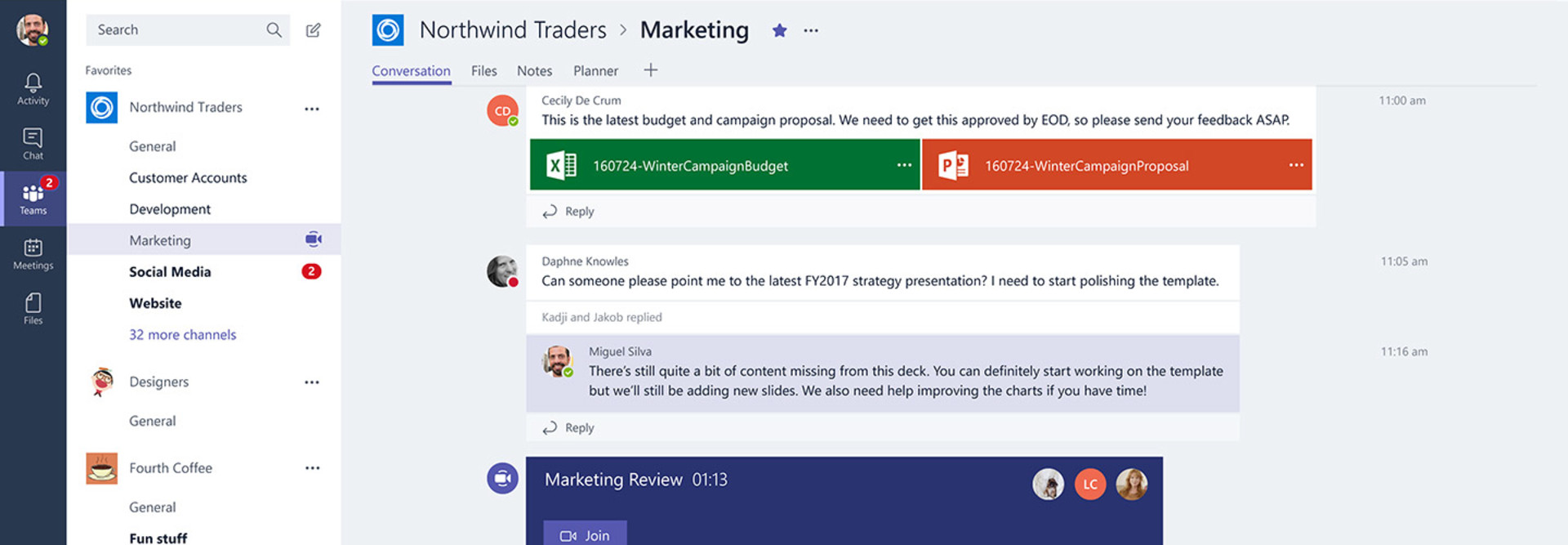This screenshot has height=545, width=1568.
Task: Click Daphne Knowles' avatar
Action: tap(503, 271)
